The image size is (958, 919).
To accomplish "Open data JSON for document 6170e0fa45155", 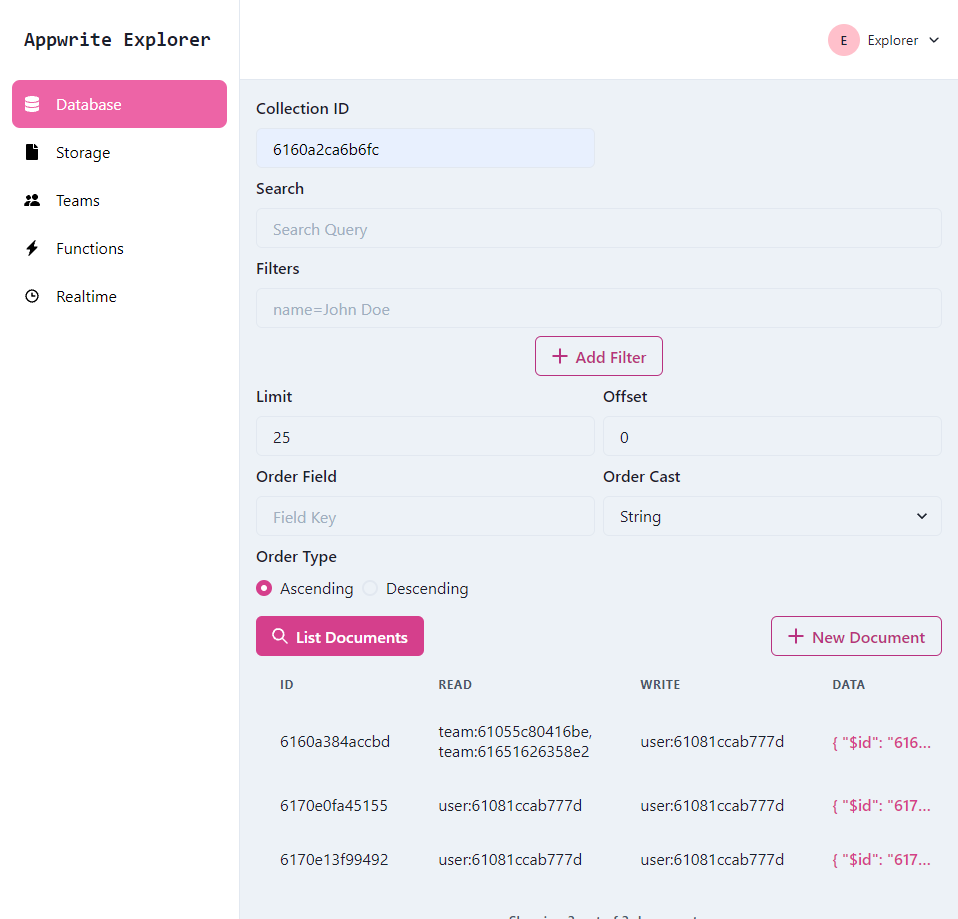I will tap(882, 806).
